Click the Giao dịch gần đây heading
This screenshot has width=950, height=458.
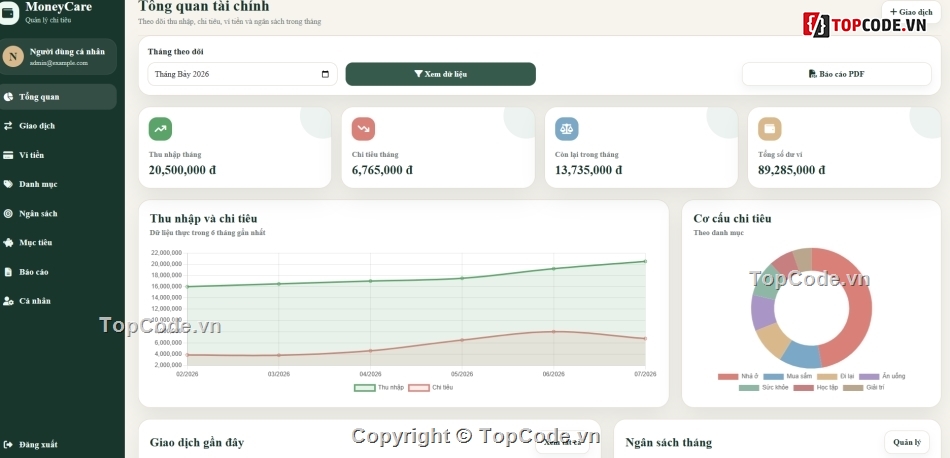[197, 443]
